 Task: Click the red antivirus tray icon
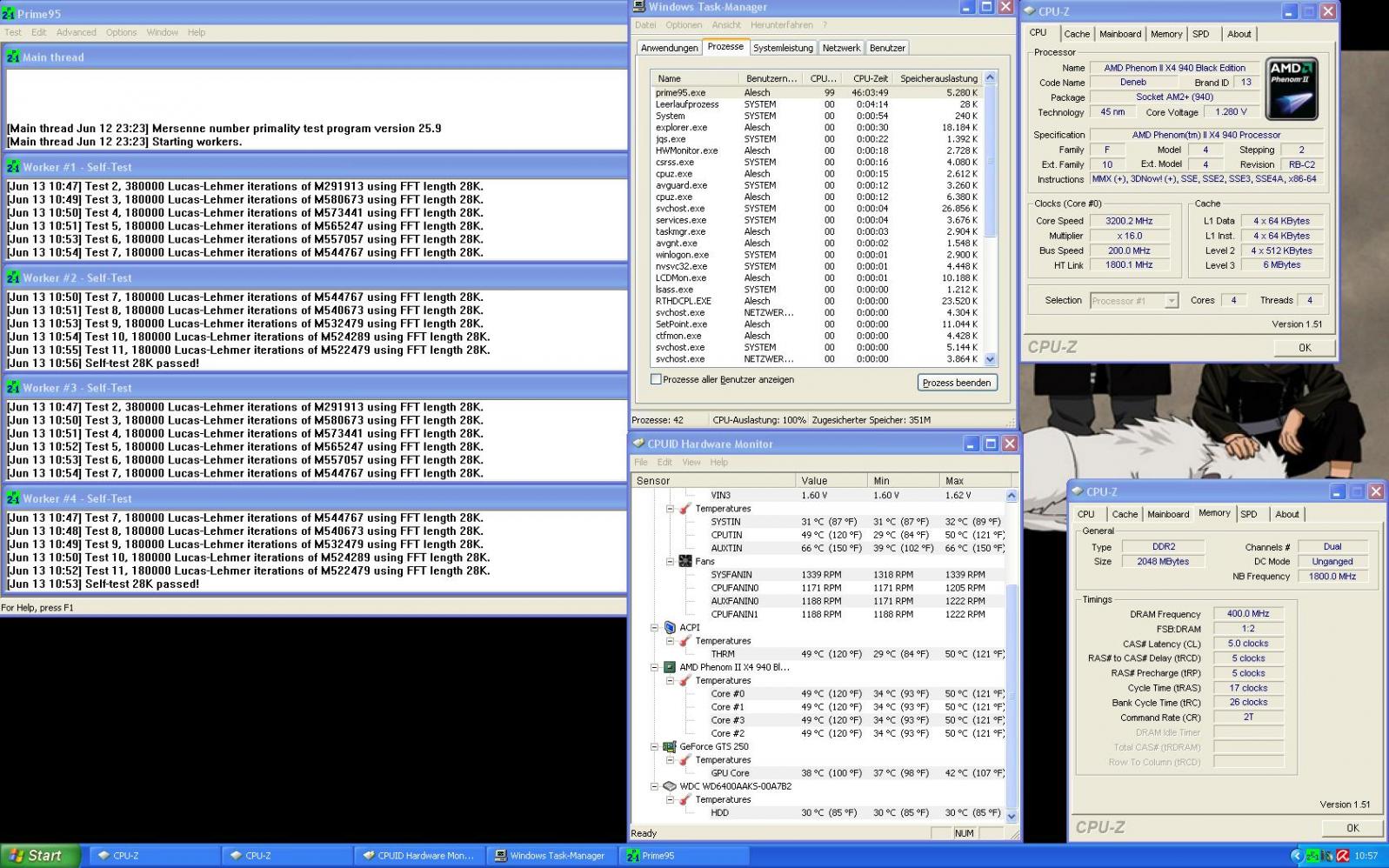point(1343,856)
